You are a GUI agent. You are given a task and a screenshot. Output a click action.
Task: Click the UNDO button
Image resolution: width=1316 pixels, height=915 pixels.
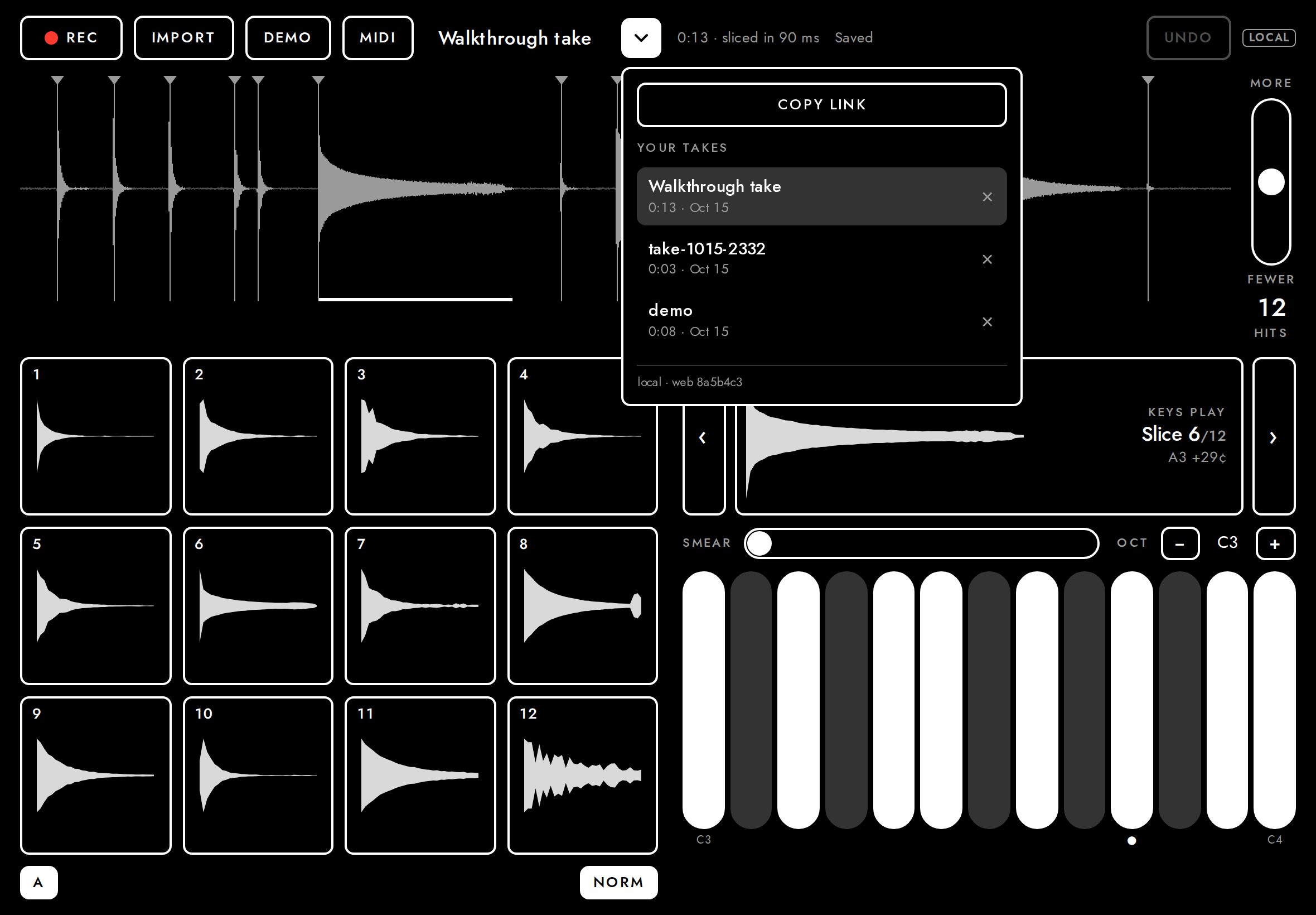point(1188,38)
